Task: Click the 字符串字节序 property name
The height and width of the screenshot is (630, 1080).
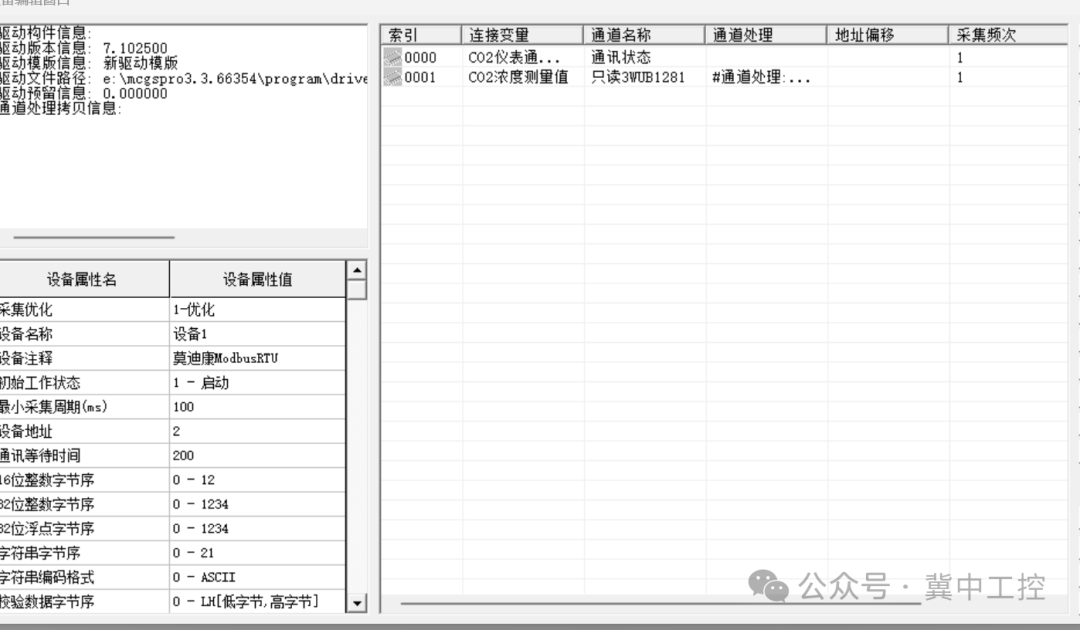Action: [x=84, y=553]
